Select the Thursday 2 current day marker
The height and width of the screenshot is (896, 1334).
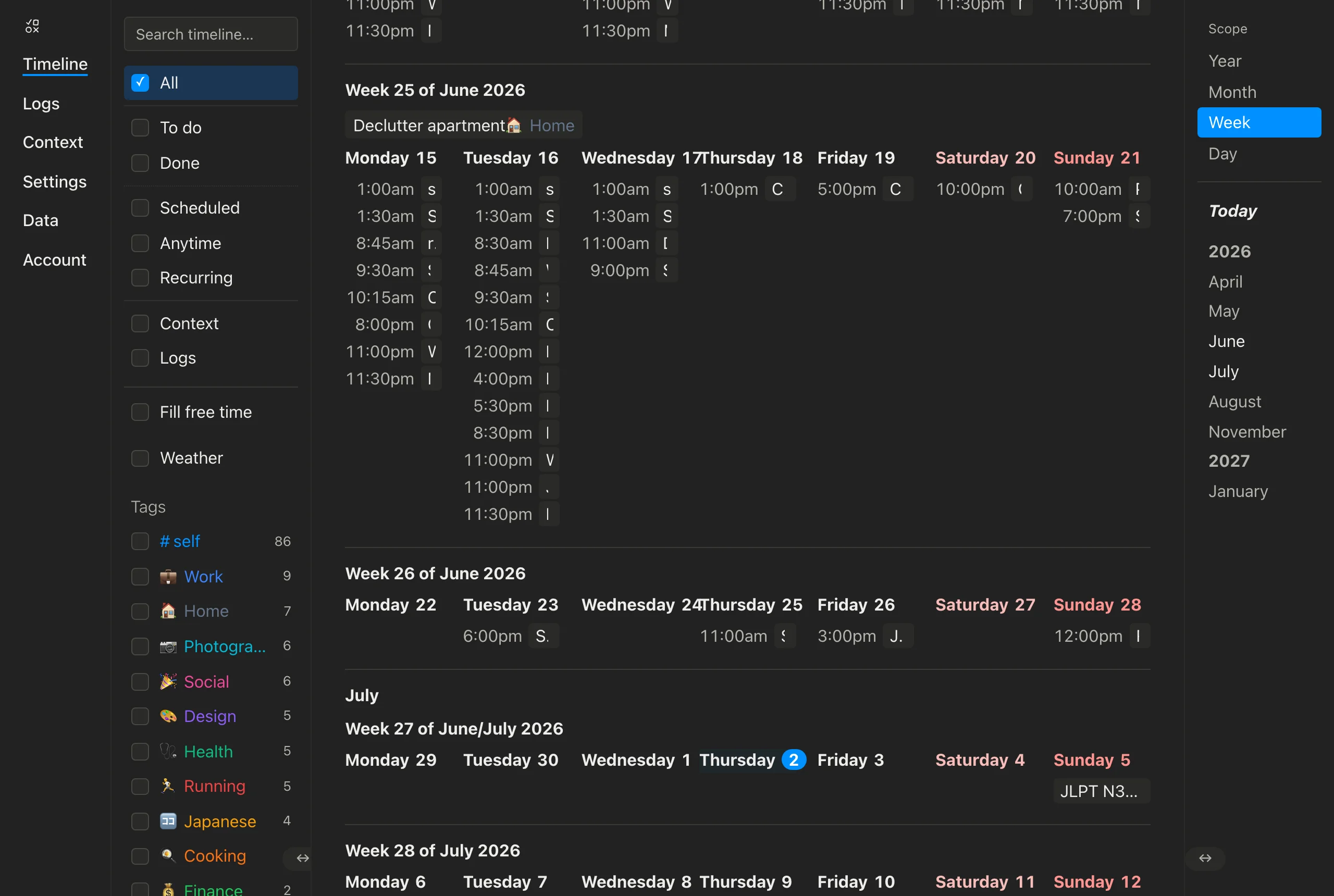tap(752, 760)
